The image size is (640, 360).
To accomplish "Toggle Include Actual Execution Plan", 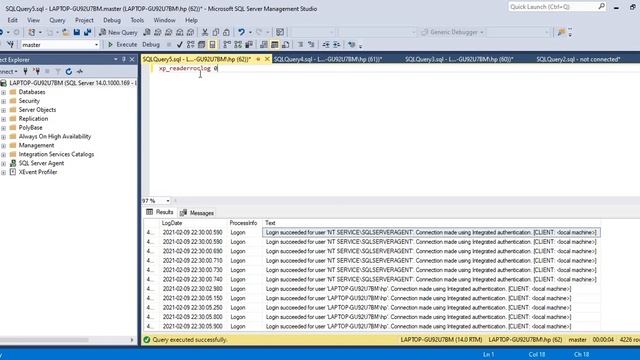I will [227, 44].
